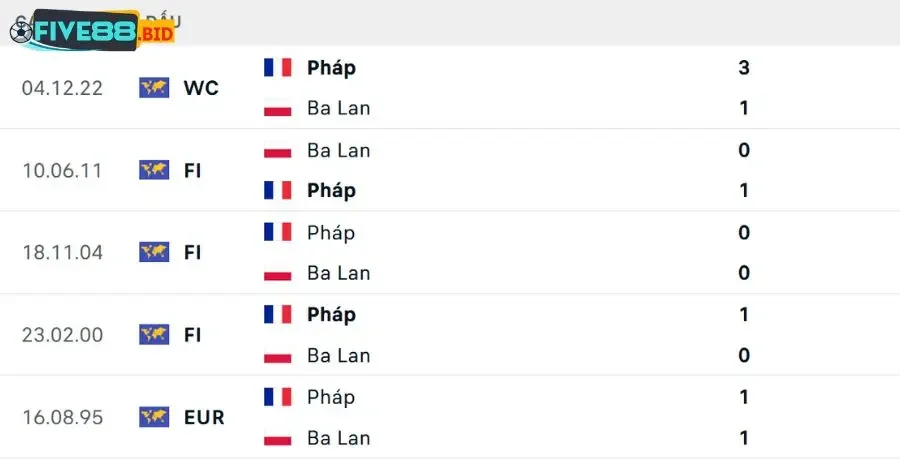
Task: Click the competition icon for the 23.02.00 match
Action: pos(154,334)
